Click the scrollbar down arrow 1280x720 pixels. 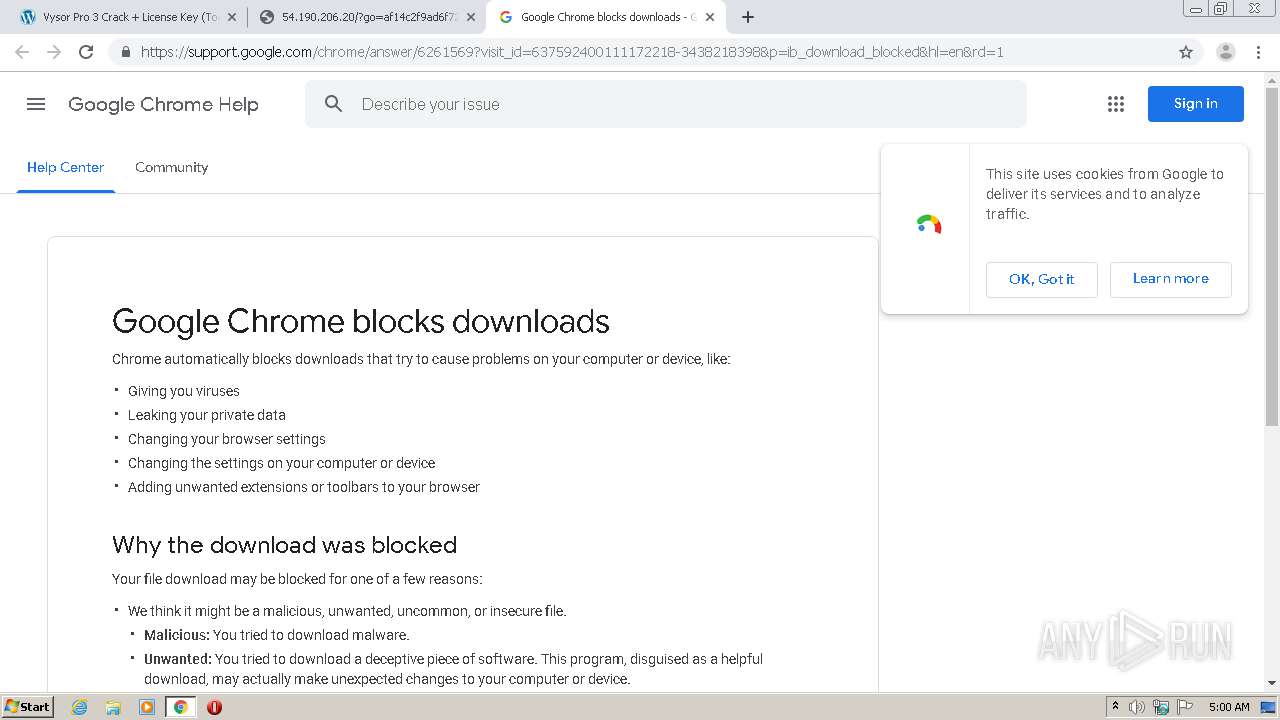(x=1272, y=683)
